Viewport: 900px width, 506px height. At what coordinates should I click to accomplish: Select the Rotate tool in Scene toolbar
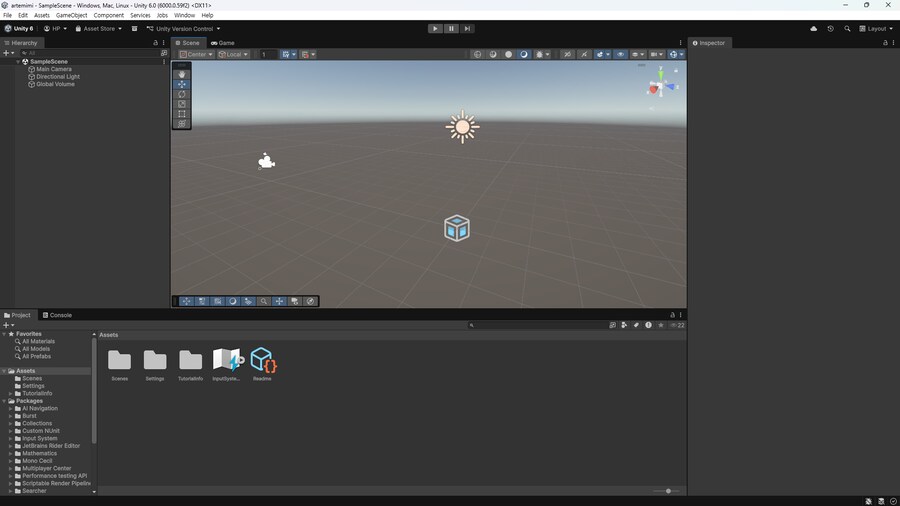click(x=182, y=94)
